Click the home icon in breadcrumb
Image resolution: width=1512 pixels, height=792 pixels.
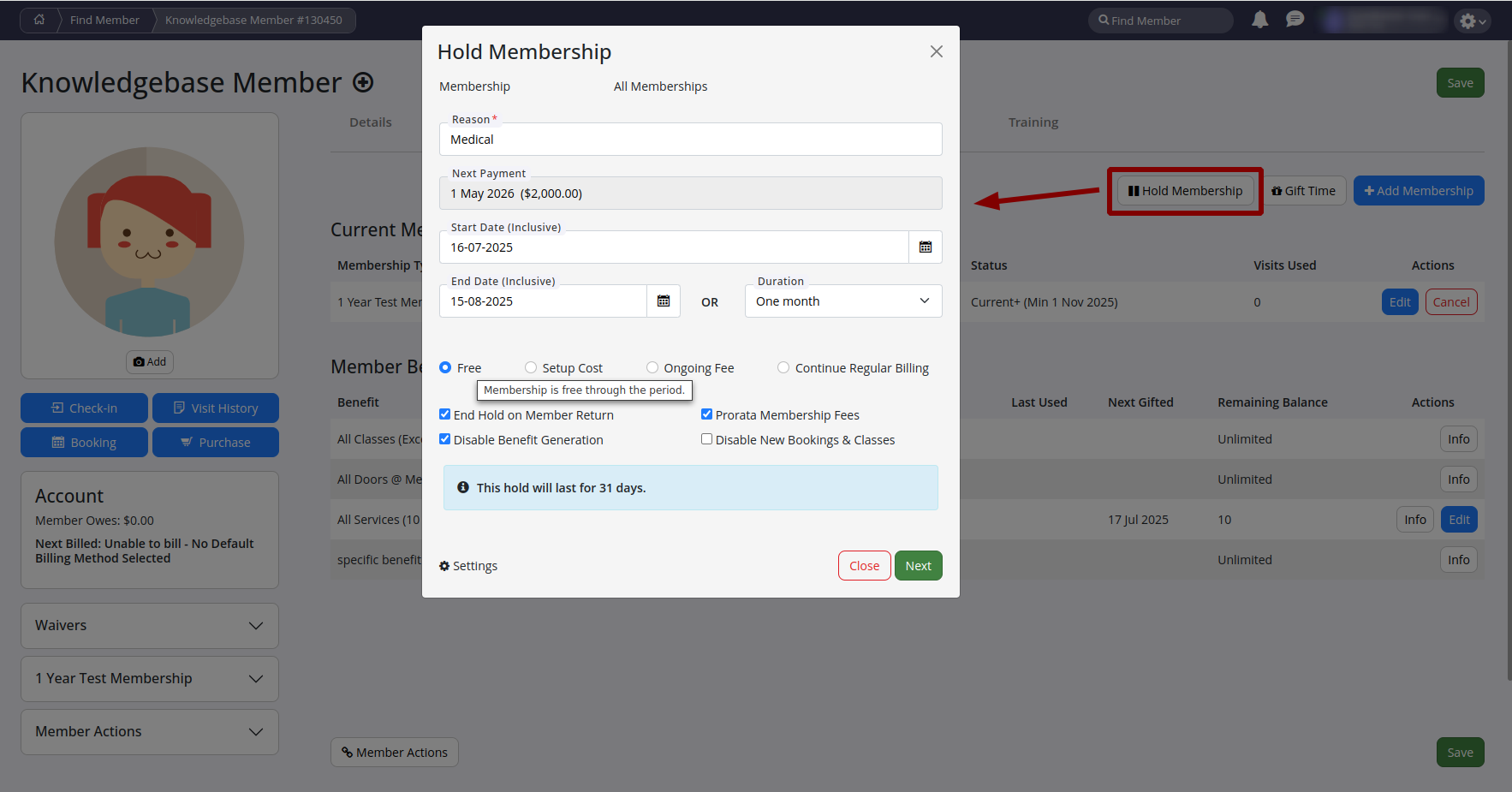39,20
